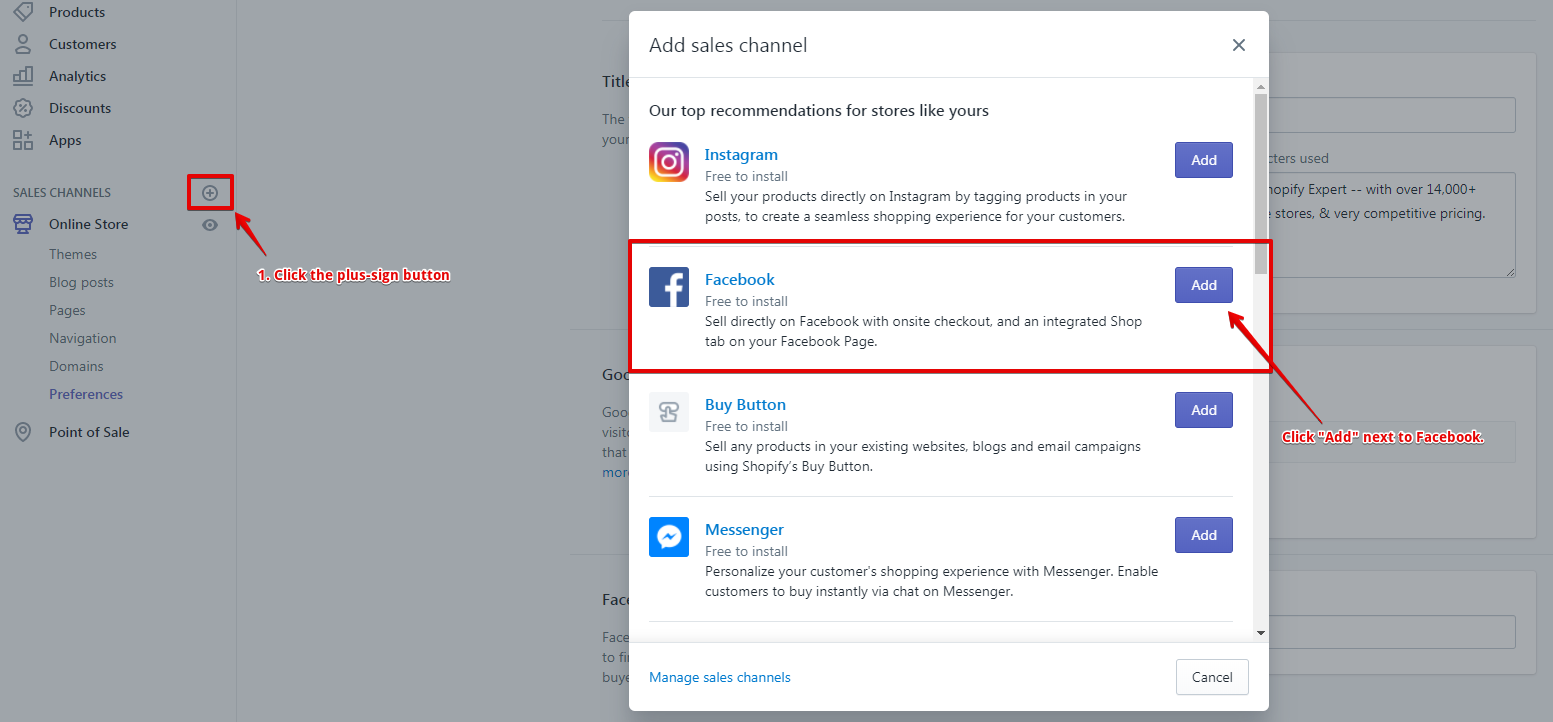
Task: Click the Apps grid icon
Action: point(23,140)
